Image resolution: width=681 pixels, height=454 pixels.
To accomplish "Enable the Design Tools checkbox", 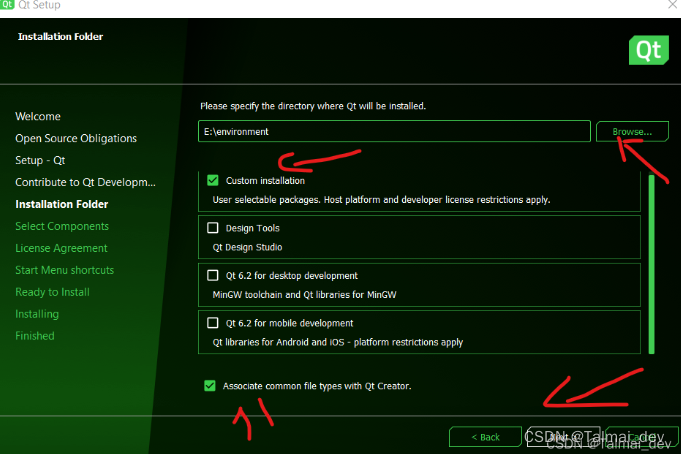I will click(213, 228).
